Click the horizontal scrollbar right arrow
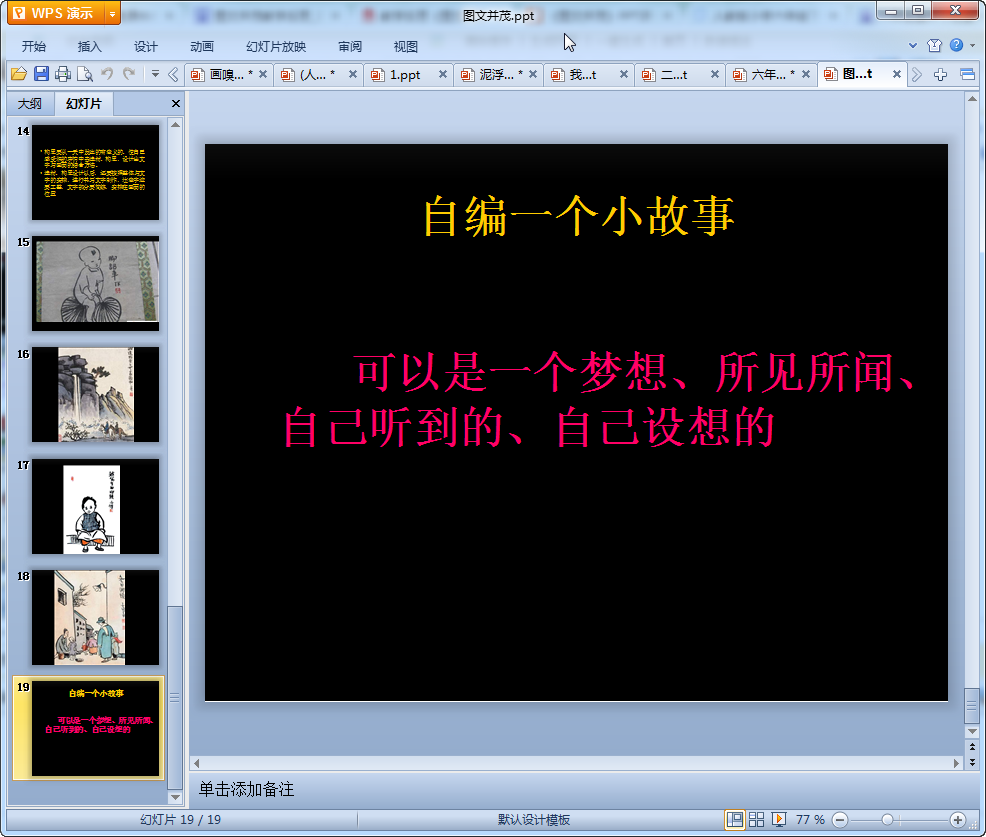This screenshot has height=837, width=986. coord(956,763)
